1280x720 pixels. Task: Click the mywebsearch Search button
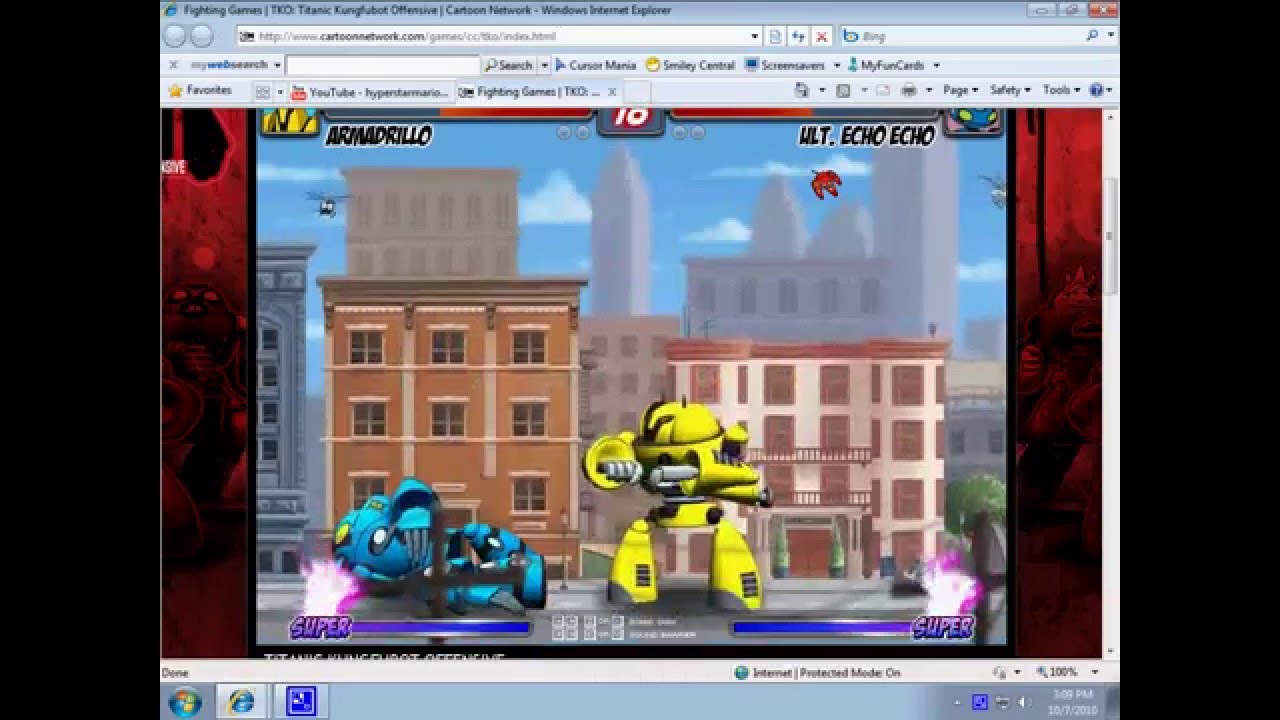[510, 65]
